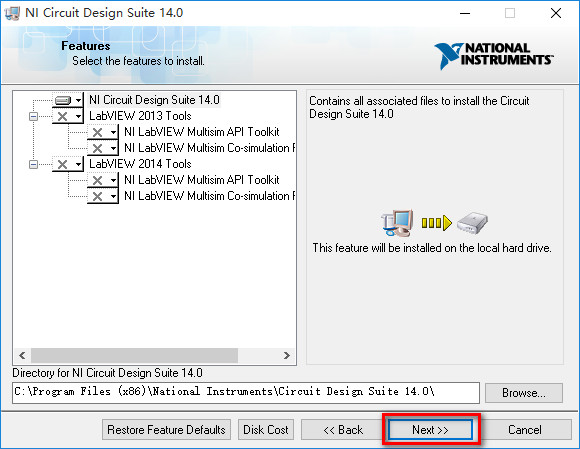This screenshot has width=580, height=449.
Task: Minimize the installer window
Action: click(465, 13)
